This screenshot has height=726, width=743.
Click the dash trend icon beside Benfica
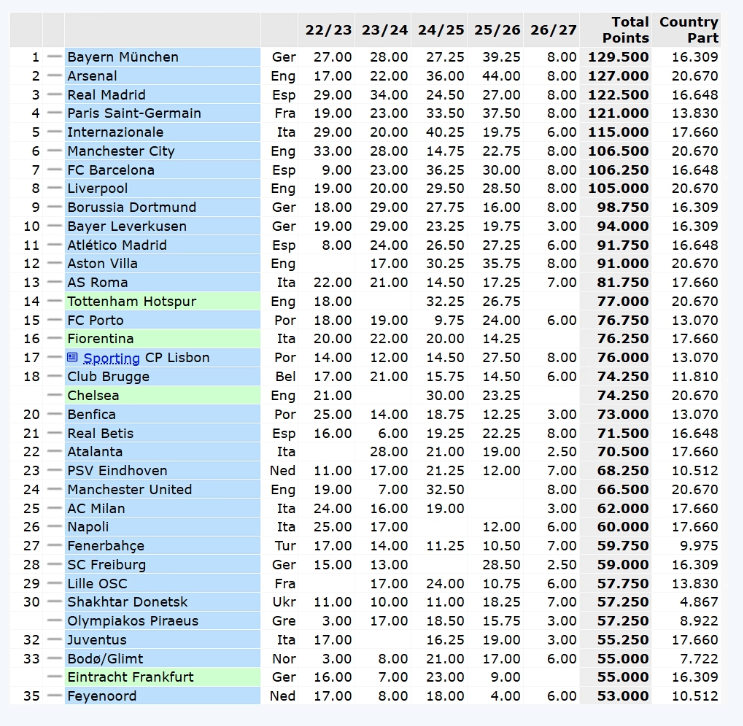pyautogui.click(x=54, y=414)
